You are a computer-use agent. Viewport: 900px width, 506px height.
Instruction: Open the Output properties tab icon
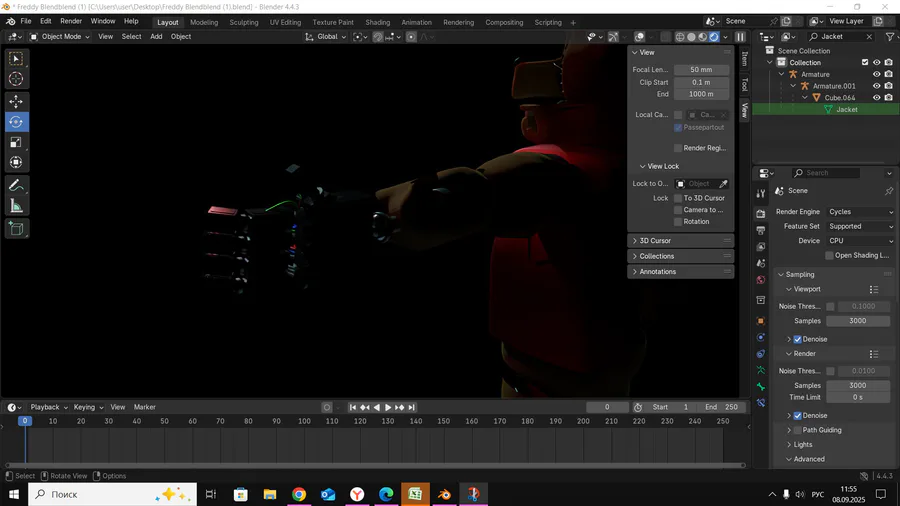[761, 230]
